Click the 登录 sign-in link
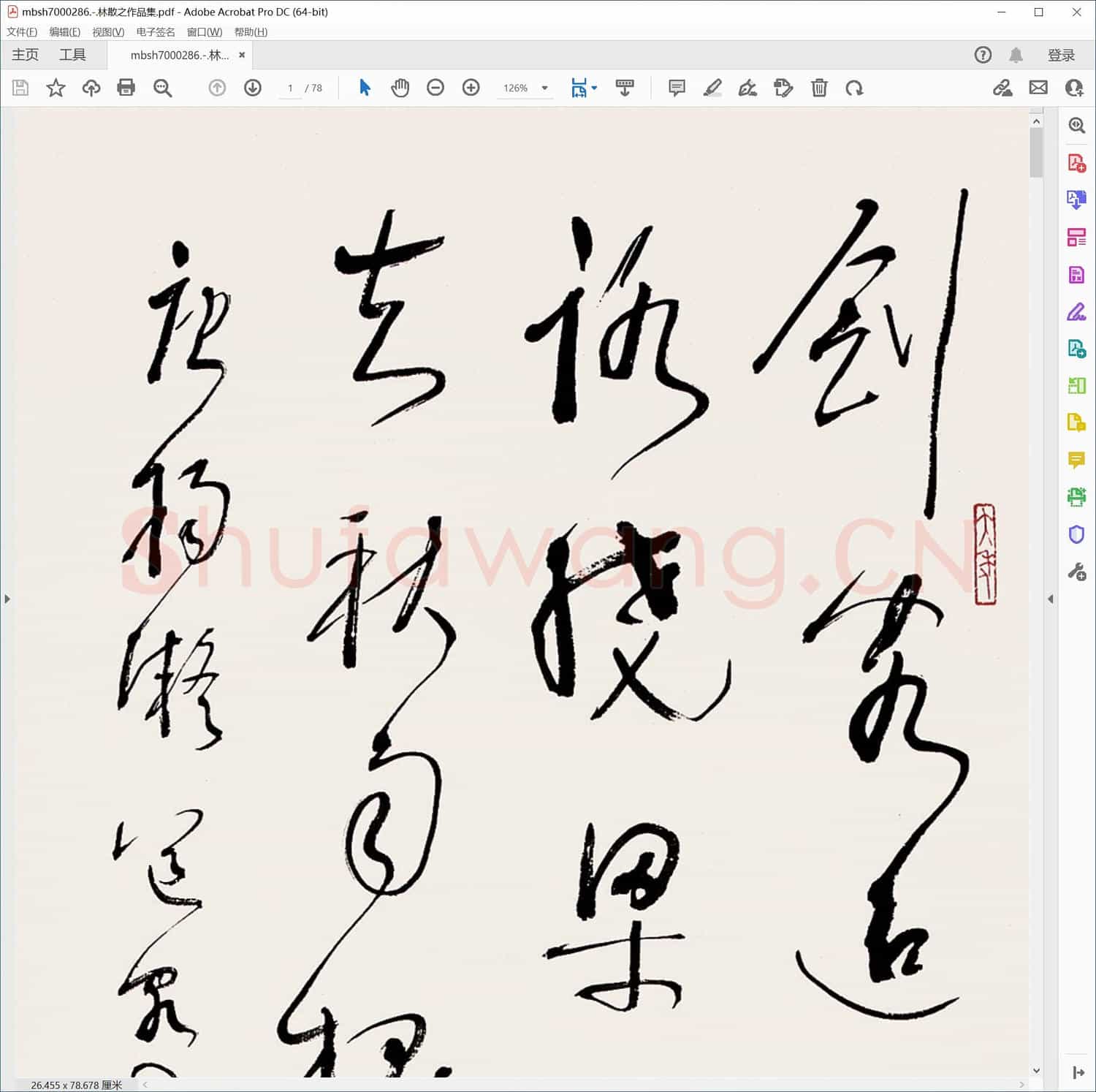1096x1092 pixels. pos(1061,54)
